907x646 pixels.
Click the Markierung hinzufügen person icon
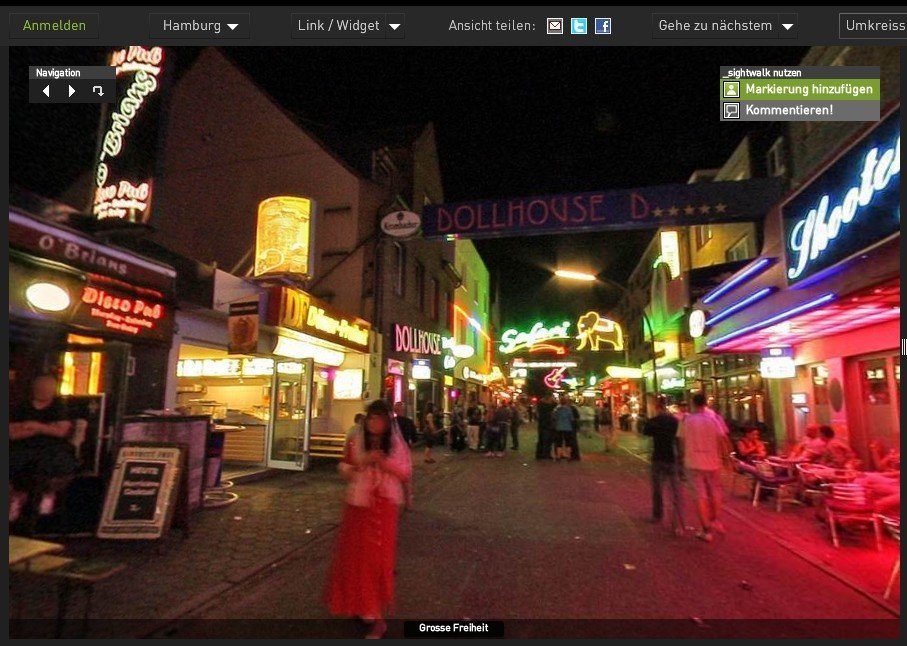pos(732,90)
